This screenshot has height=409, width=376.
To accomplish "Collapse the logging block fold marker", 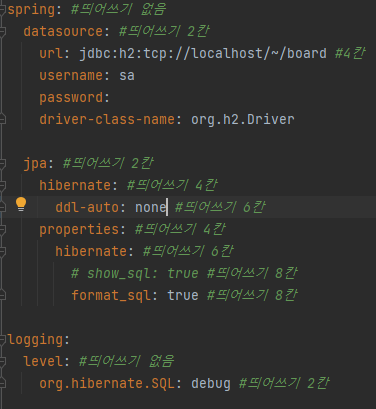I will [2, 340].
